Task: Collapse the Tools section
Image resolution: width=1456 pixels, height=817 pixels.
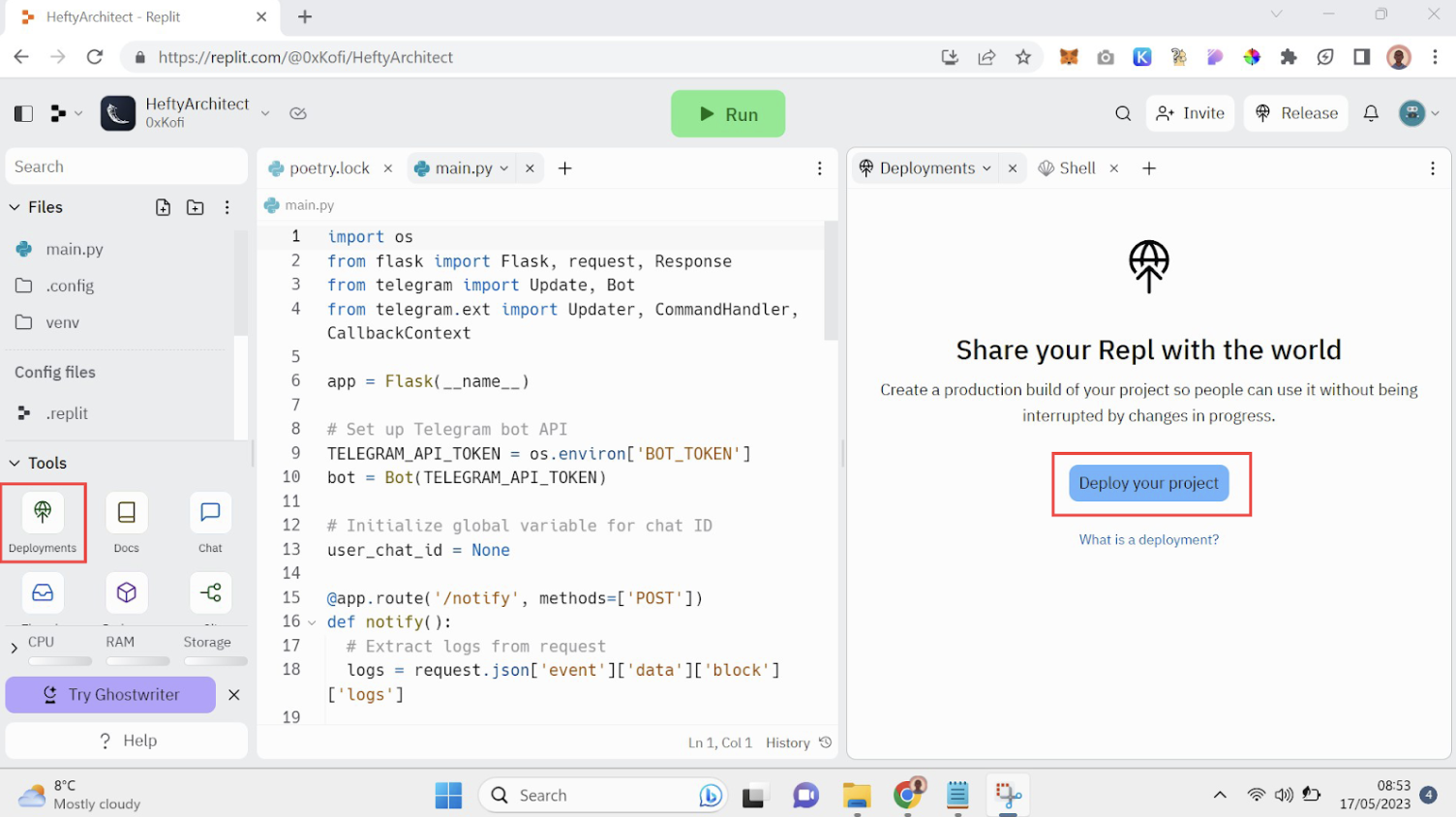Action: 15,463
